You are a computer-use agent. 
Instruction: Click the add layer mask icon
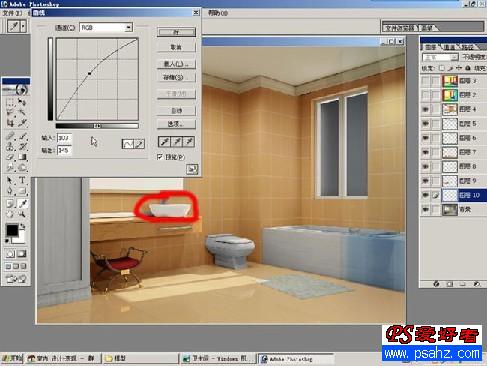pyautogui.click(x=449, y=284)
